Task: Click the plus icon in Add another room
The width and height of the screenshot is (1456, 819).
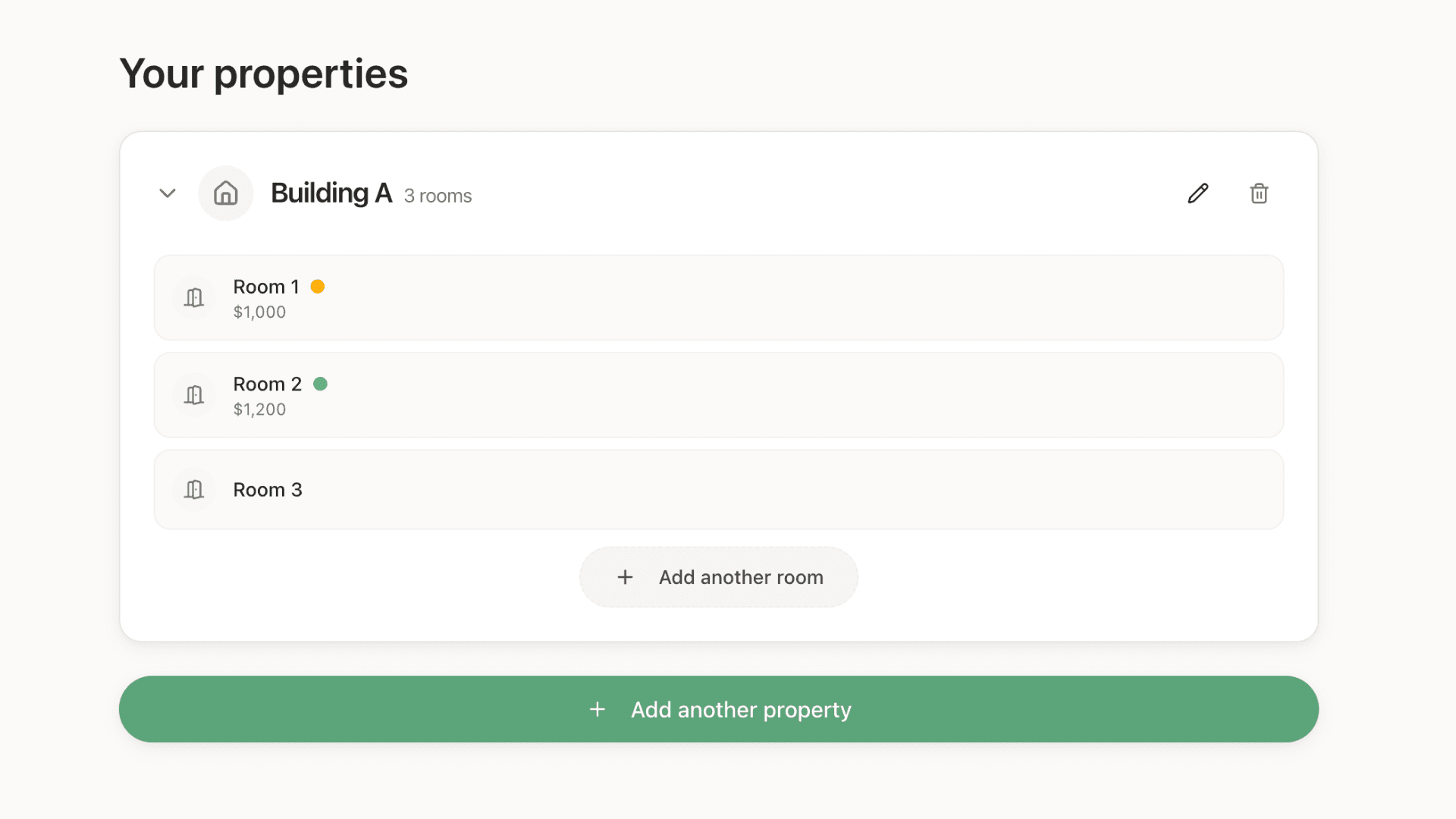Action: pos(624,577)
